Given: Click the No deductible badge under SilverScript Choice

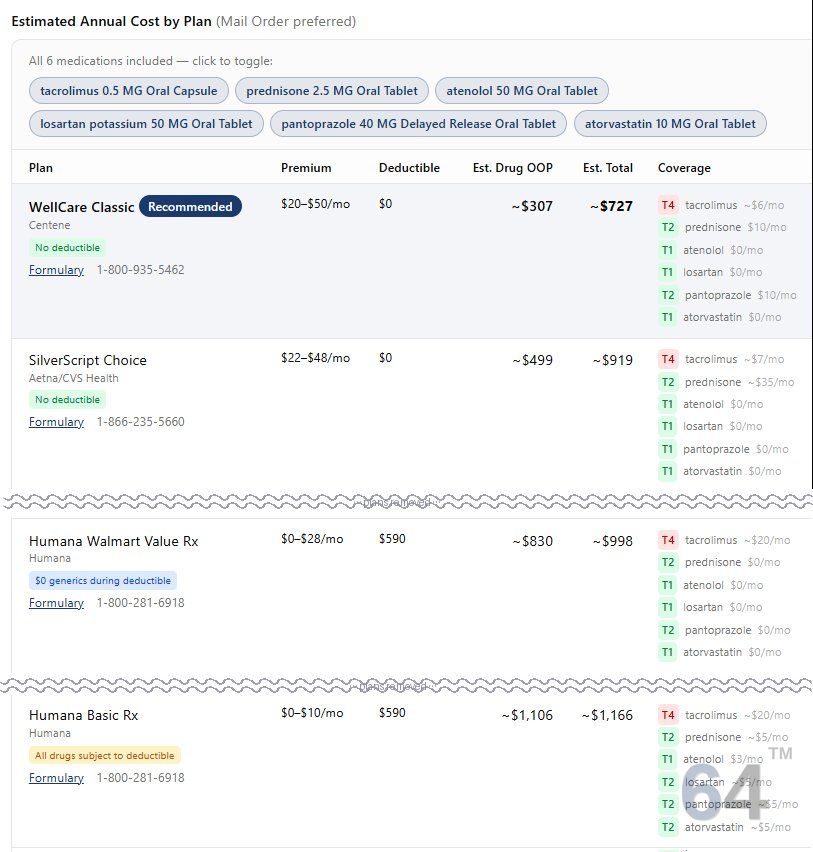Looking at the screenshot, I should pyautogui.click(x=66, y=399).
